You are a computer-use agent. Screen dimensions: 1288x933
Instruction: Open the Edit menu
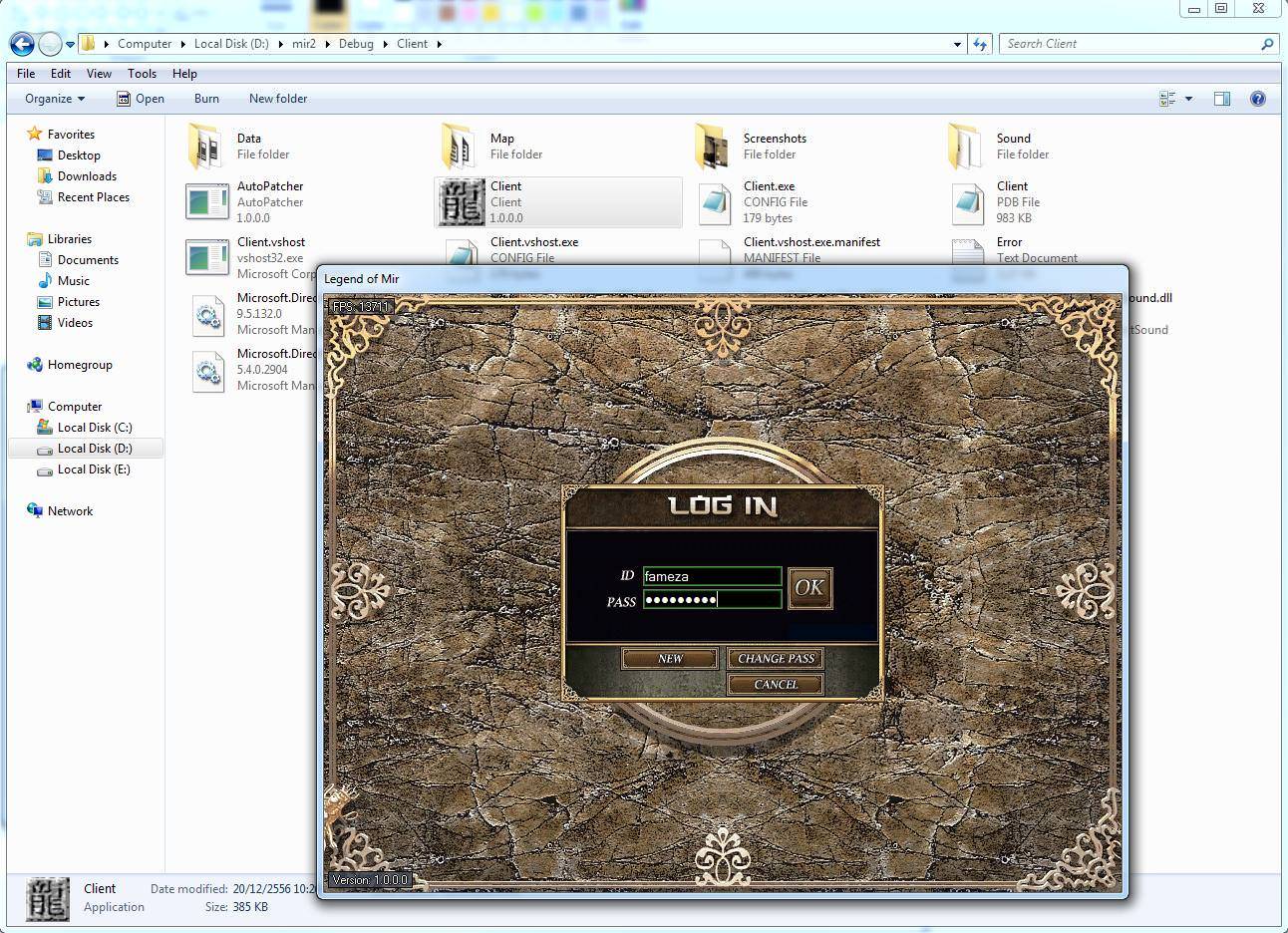(x=61, y=73)
